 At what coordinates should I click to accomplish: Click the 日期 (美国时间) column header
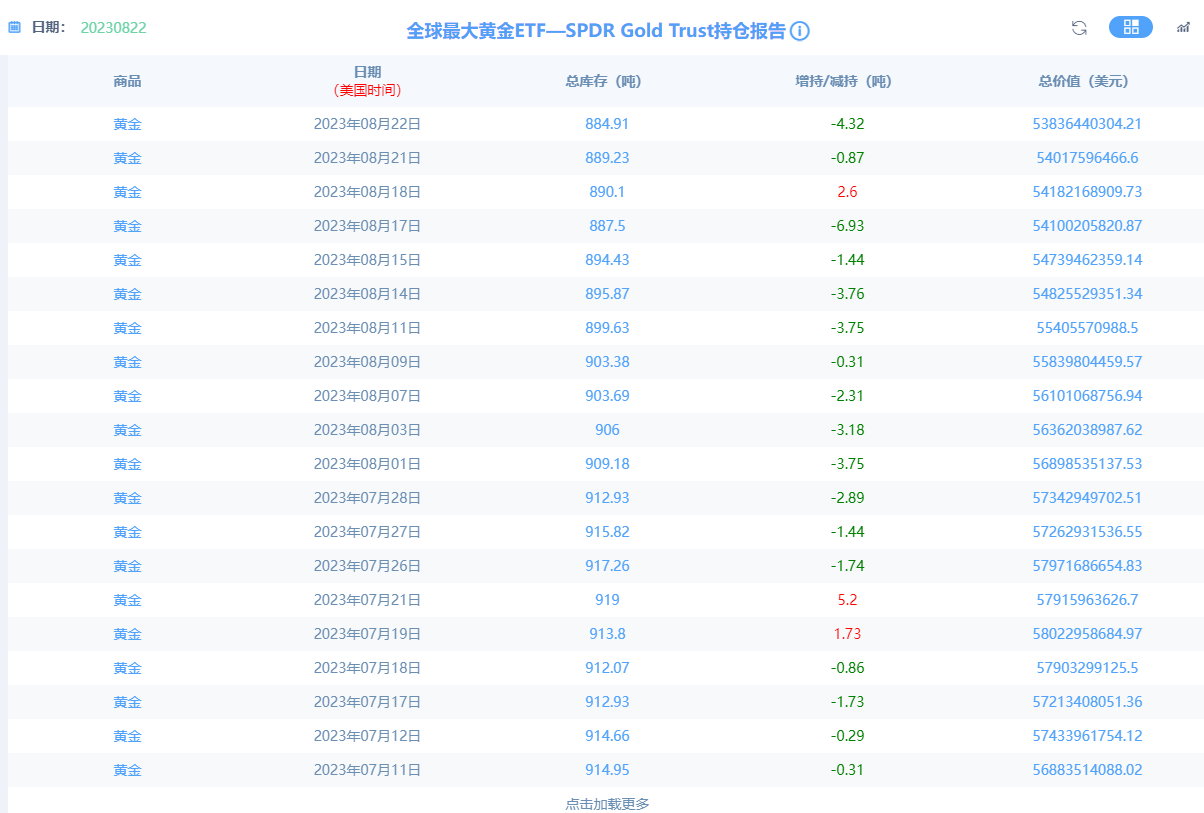(367, 81)
